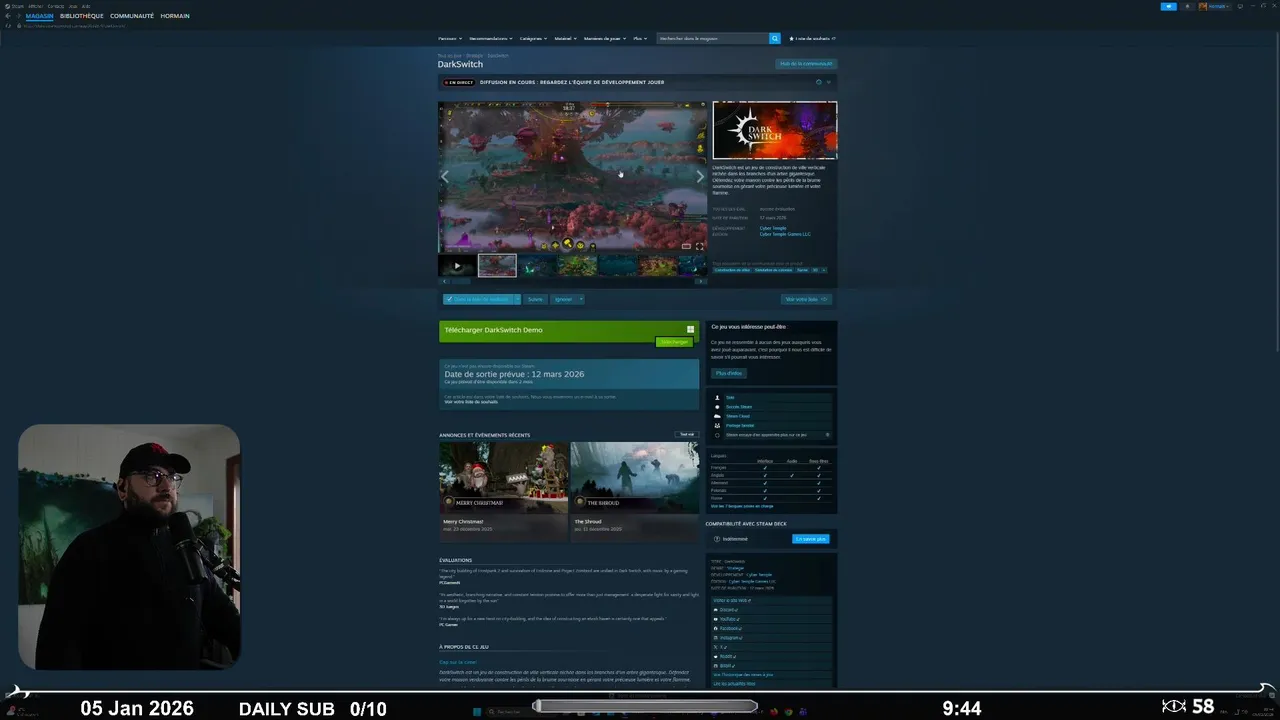This screenshot has width=1280, height=720.
Task: Toggle the wishlist checkbox button
Action: click(478, 299)
